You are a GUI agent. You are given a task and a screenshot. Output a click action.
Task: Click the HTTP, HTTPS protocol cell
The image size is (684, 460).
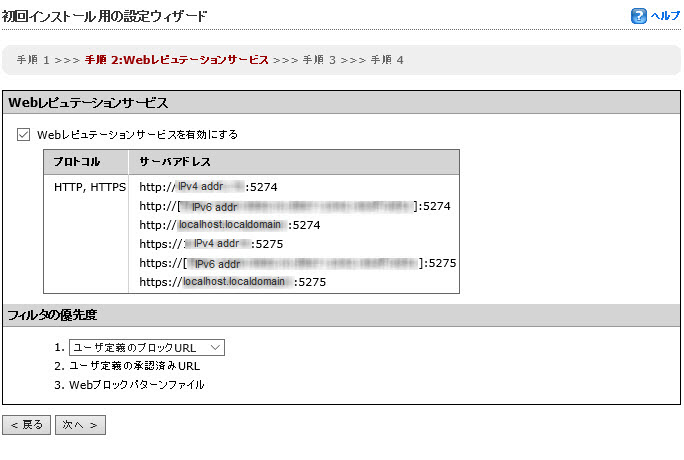[x=90, y=186]
